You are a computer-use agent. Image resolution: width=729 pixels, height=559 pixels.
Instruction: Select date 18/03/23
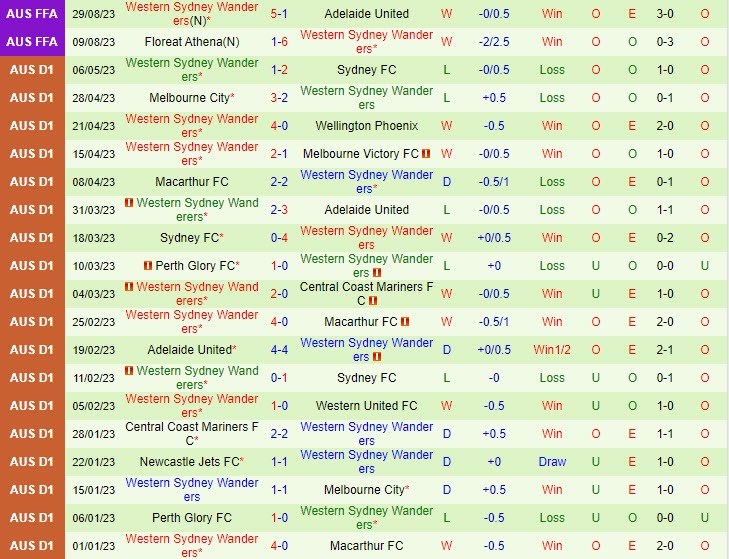93,238
